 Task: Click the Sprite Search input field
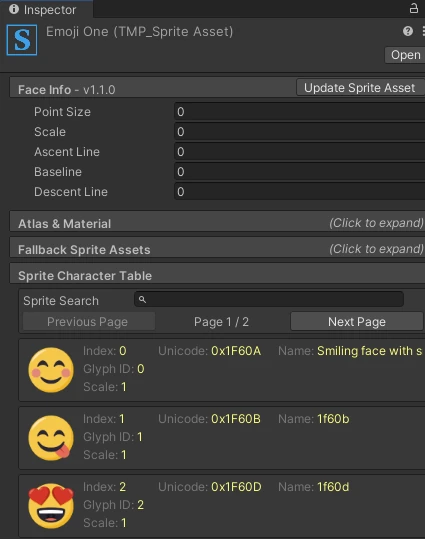coord(269,299)
